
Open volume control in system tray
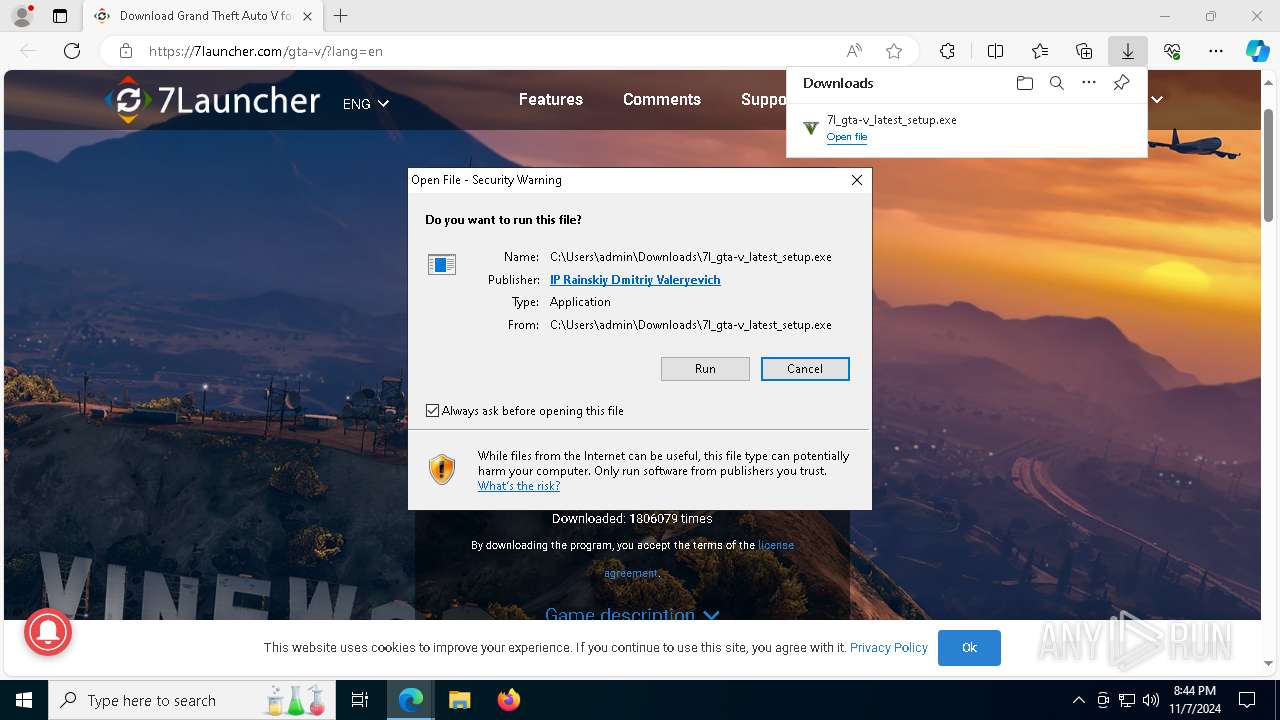tap(1151, 700)
